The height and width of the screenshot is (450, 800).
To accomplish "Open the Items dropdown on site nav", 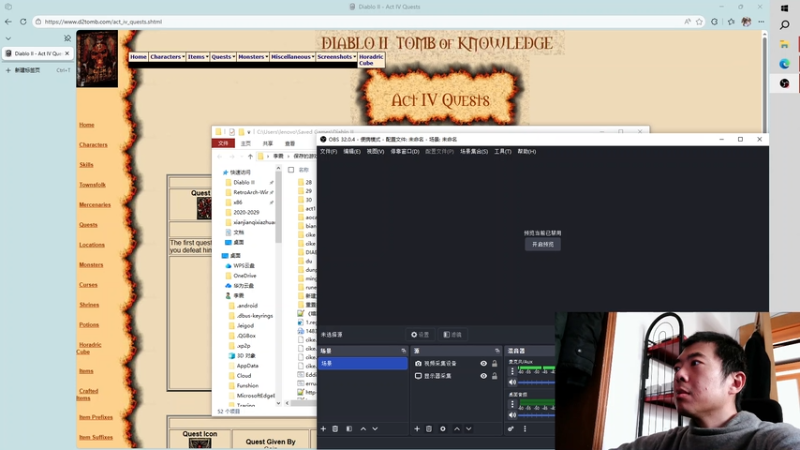I will (x=197, y=57).
